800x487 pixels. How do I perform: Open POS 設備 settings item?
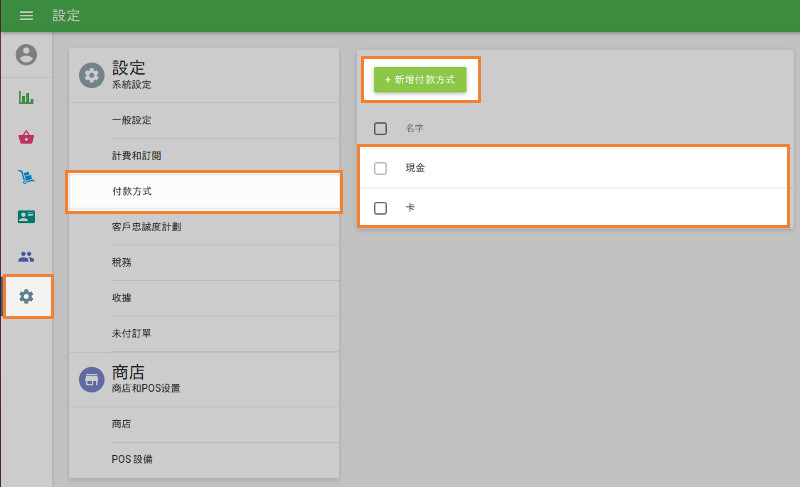click(x=132, y=459)
